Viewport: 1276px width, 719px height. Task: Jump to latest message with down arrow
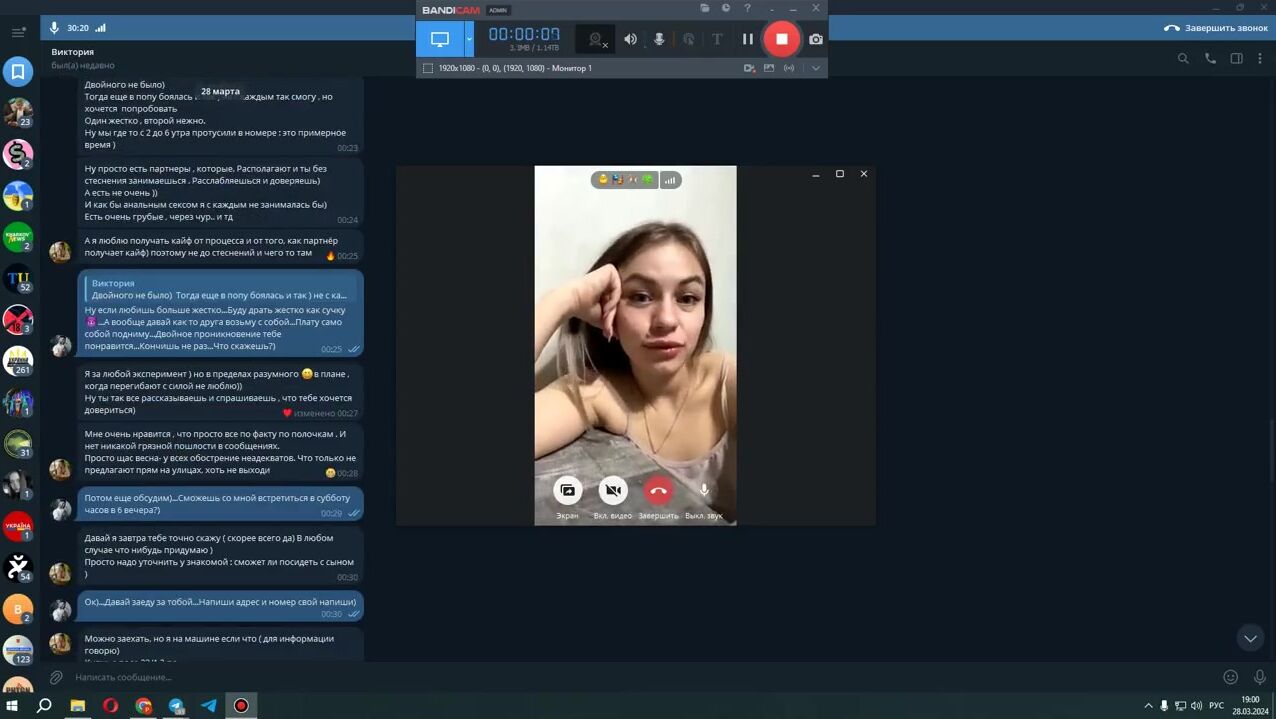pos(1249,638)
